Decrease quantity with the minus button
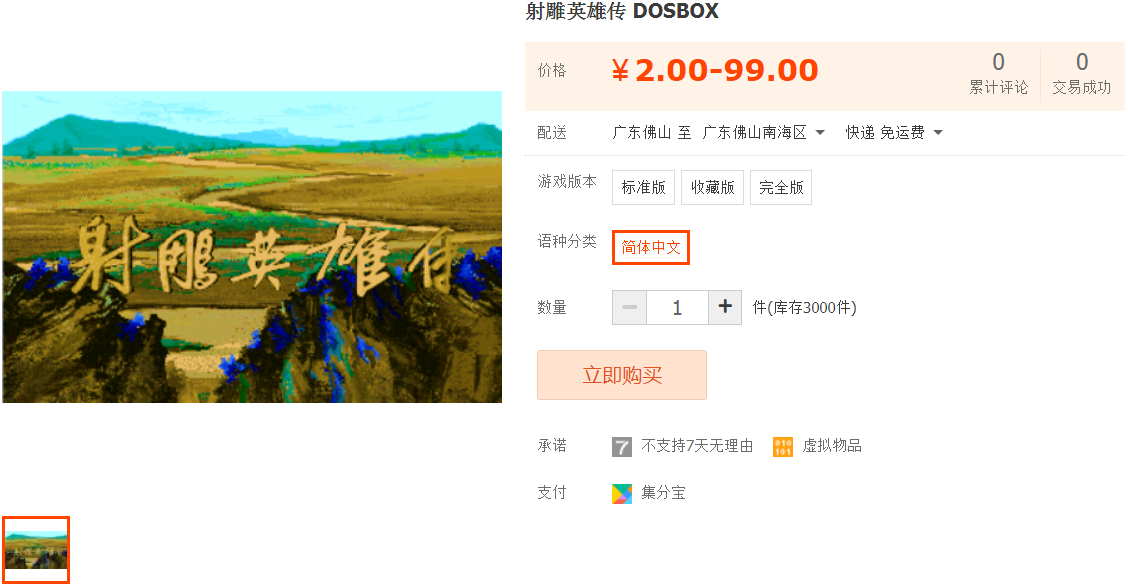Image resolution: width=1128 pixels, height=587 pixels. click(629, 307)
